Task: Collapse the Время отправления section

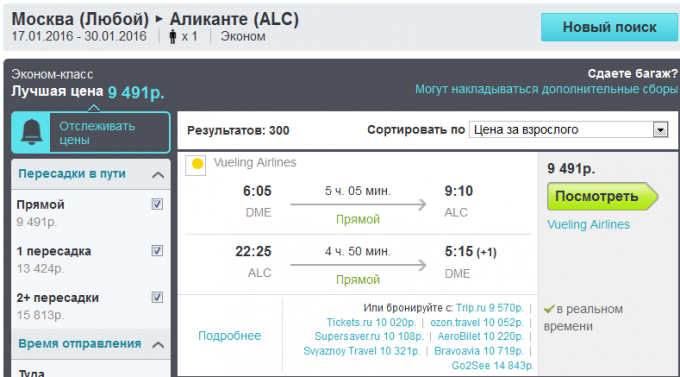Action: (158, 345)
